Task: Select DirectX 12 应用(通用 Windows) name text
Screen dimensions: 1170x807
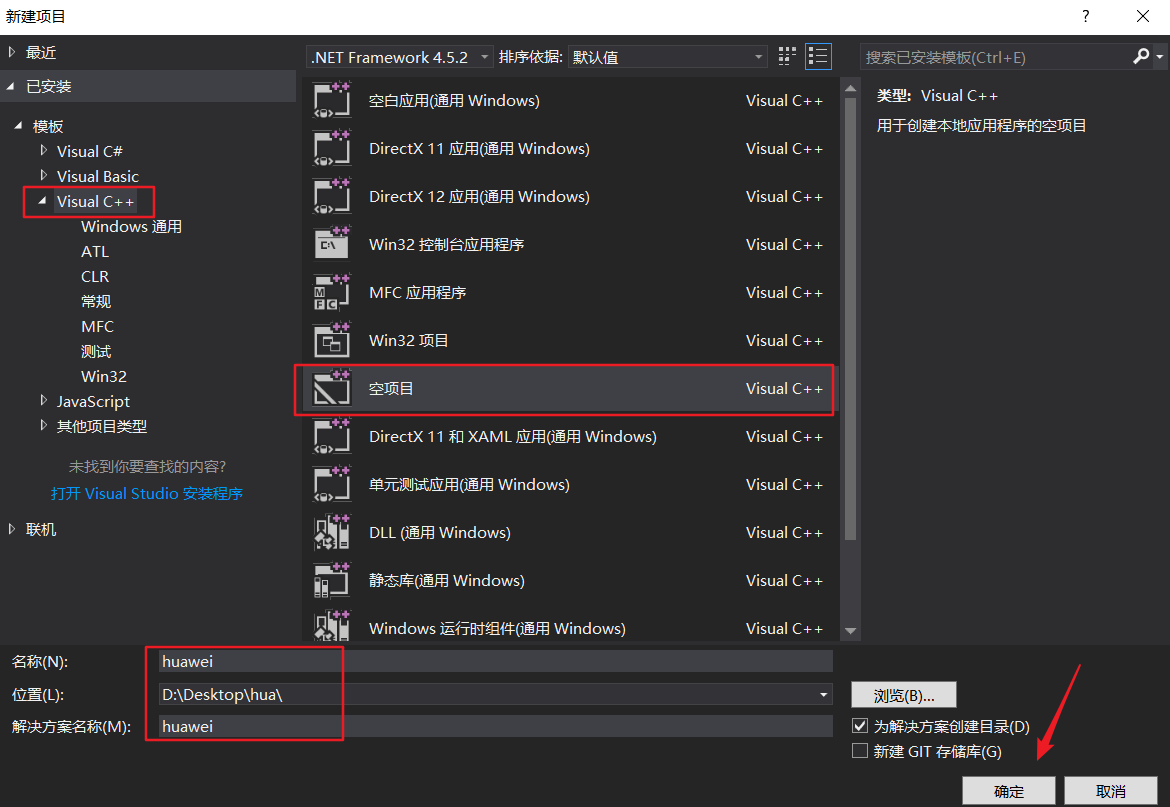Action: tap(479, 197)
